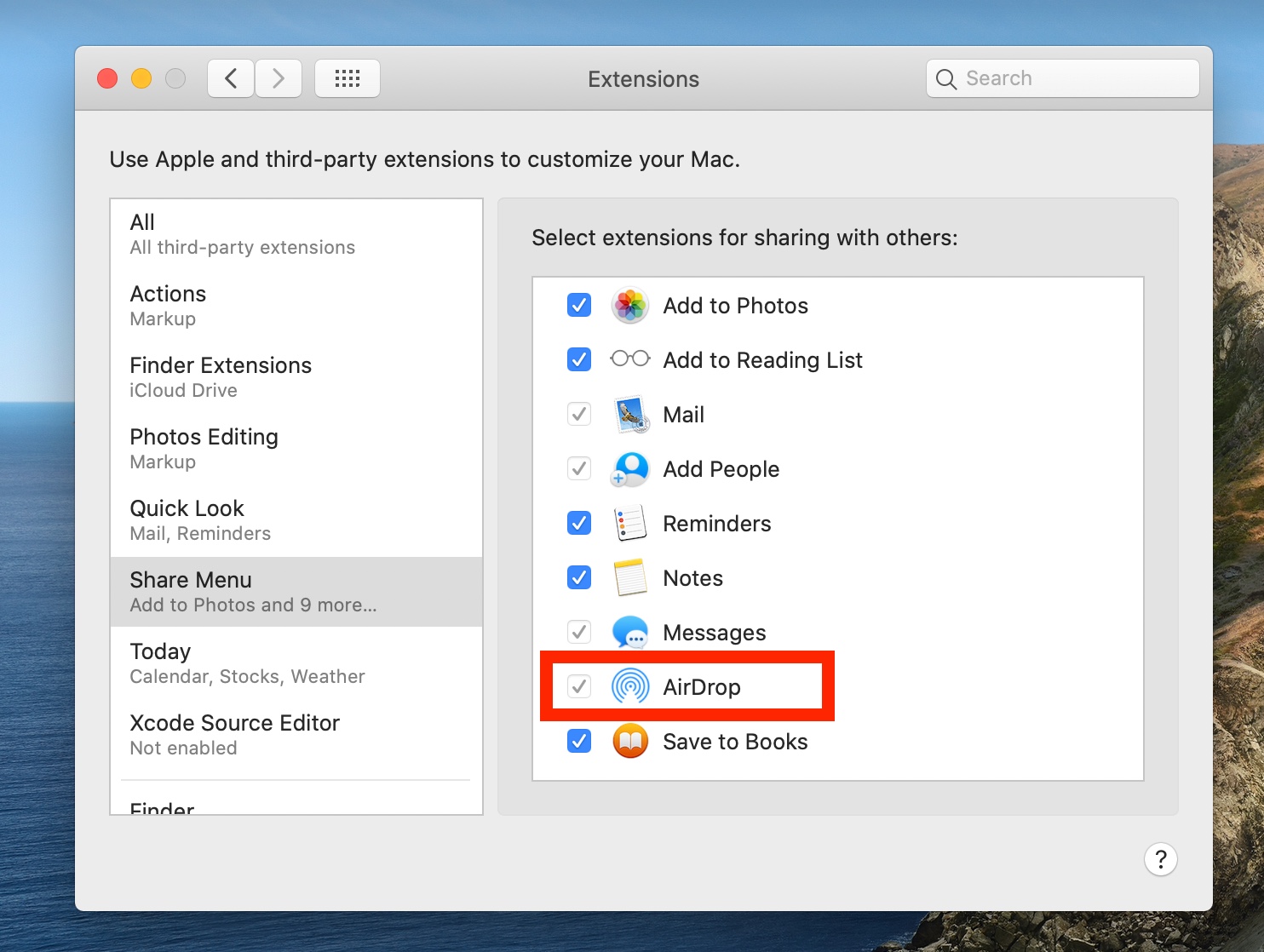Open help with the question mark button
This screenshot has height=952, width=1264.
point(1161,859)
